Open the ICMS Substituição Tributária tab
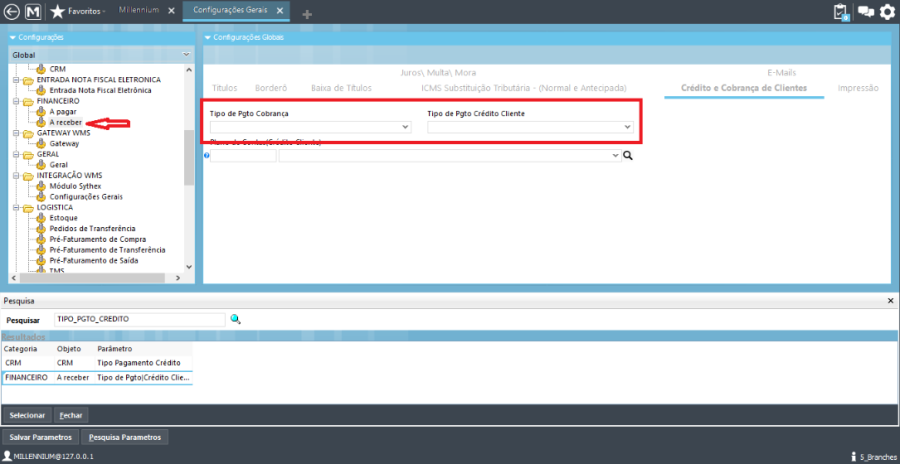 click(523, 88)
